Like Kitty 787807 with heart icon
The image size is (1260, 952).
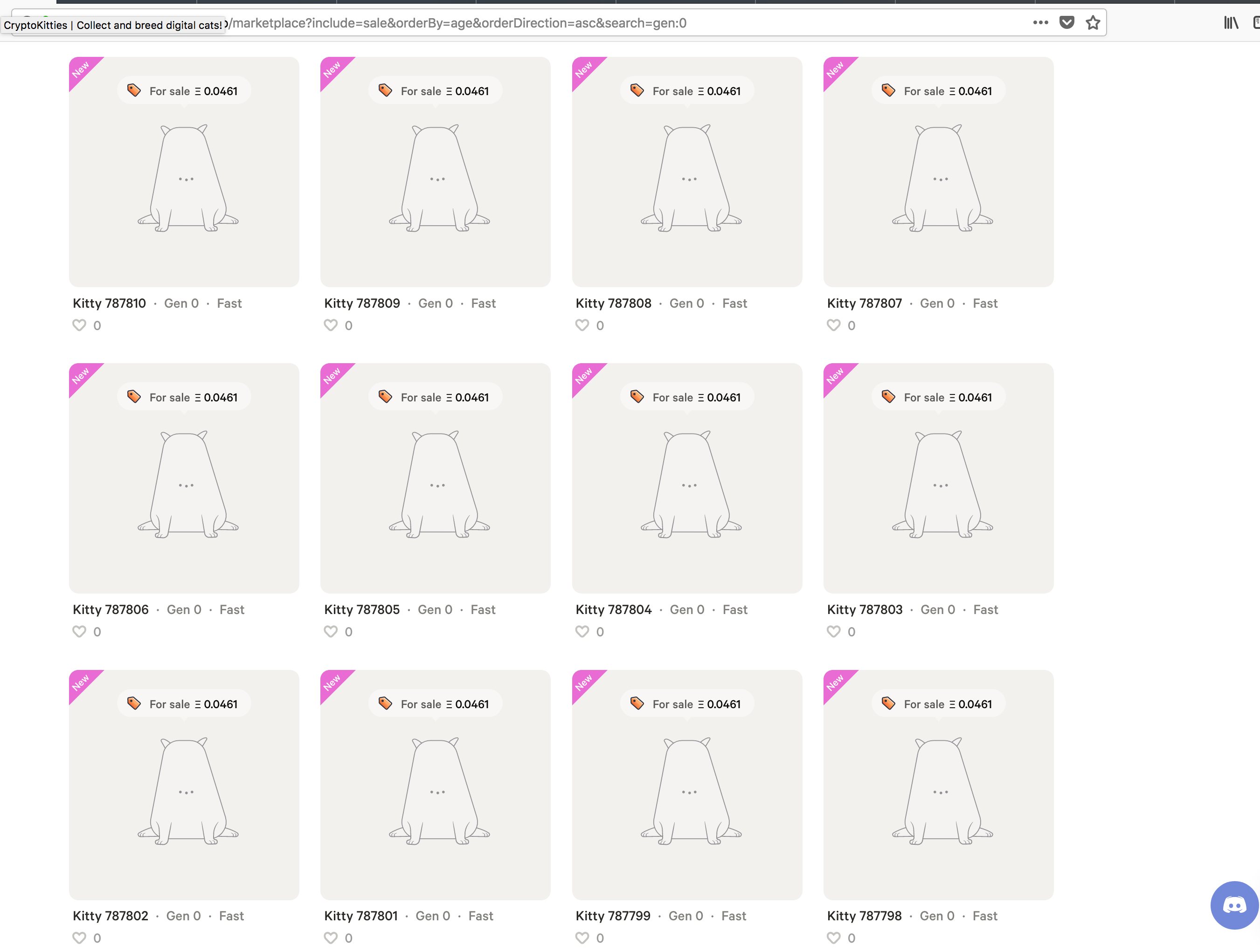click(x=833, y=325)
